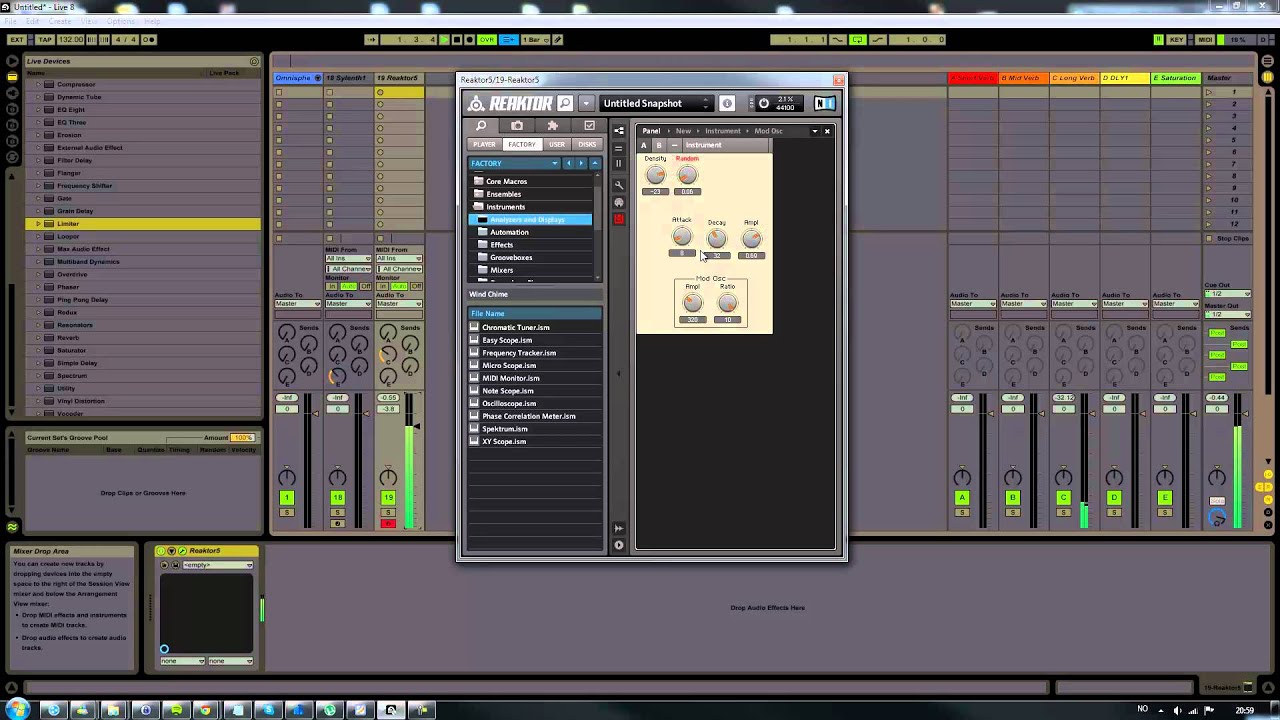The height and width of the screenshot is (720, 1280).
Task: Open the Reaktor panel options dropdown arrow
Action: [814, 131]
